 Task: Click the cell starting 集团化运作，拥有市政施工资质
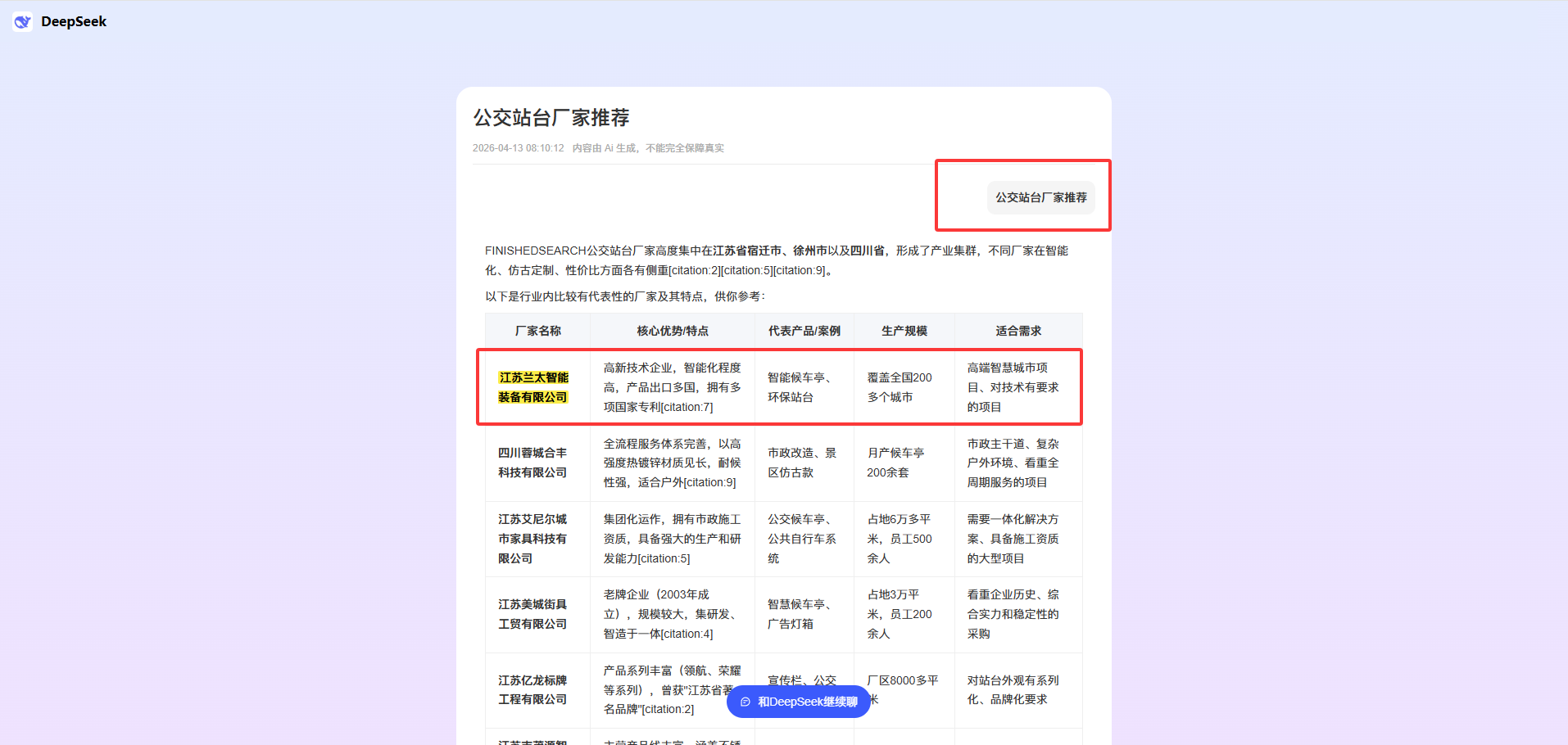point(673,539)
